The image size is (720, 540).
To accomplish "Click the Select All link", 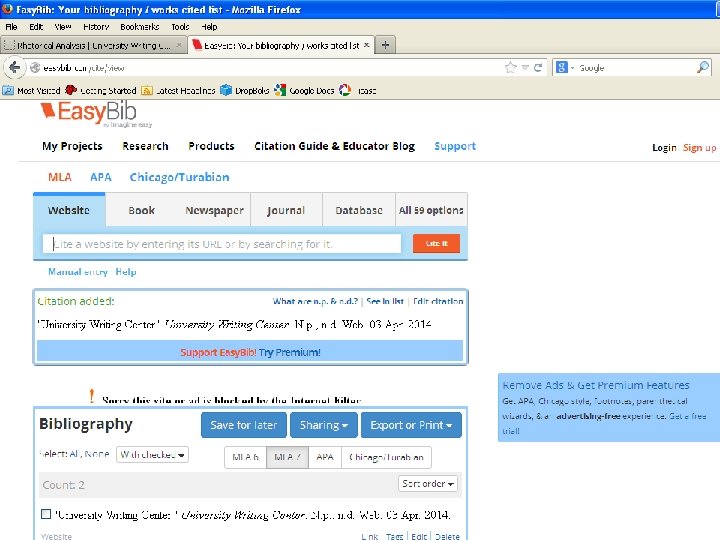I will pos(74,454).
